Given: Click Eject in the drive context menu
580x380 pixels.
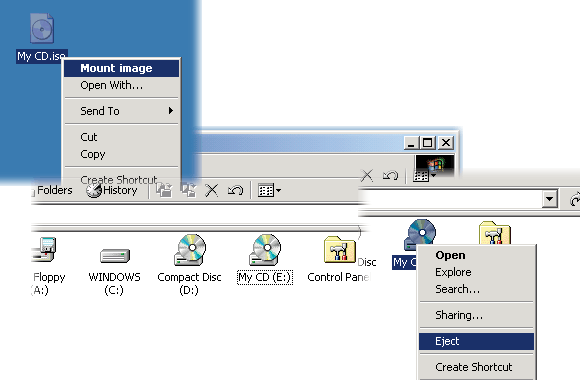Looking at the screenshot, I should 476,341.
